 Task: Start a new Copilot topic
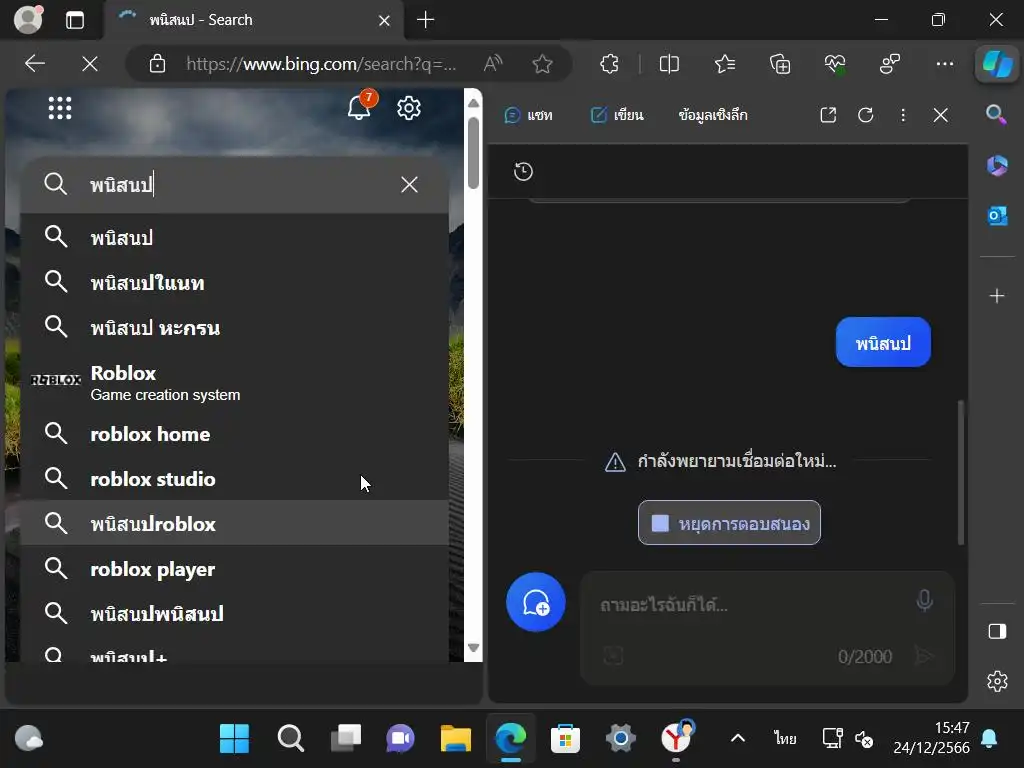536,602
